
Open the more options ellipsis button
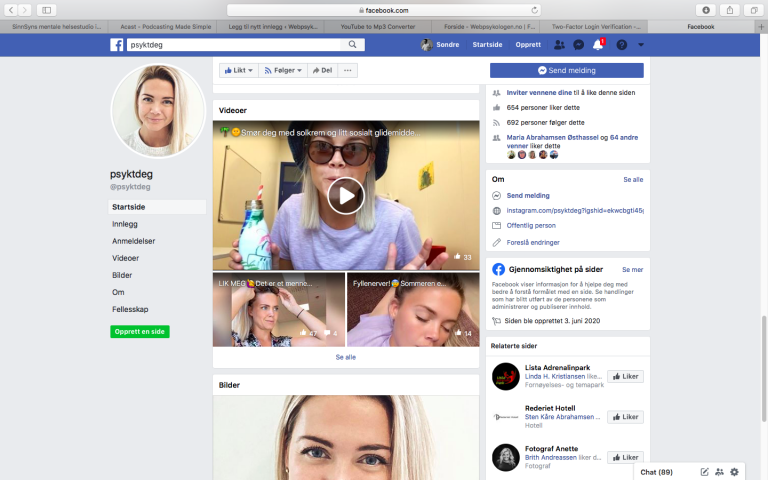point(348,71)
